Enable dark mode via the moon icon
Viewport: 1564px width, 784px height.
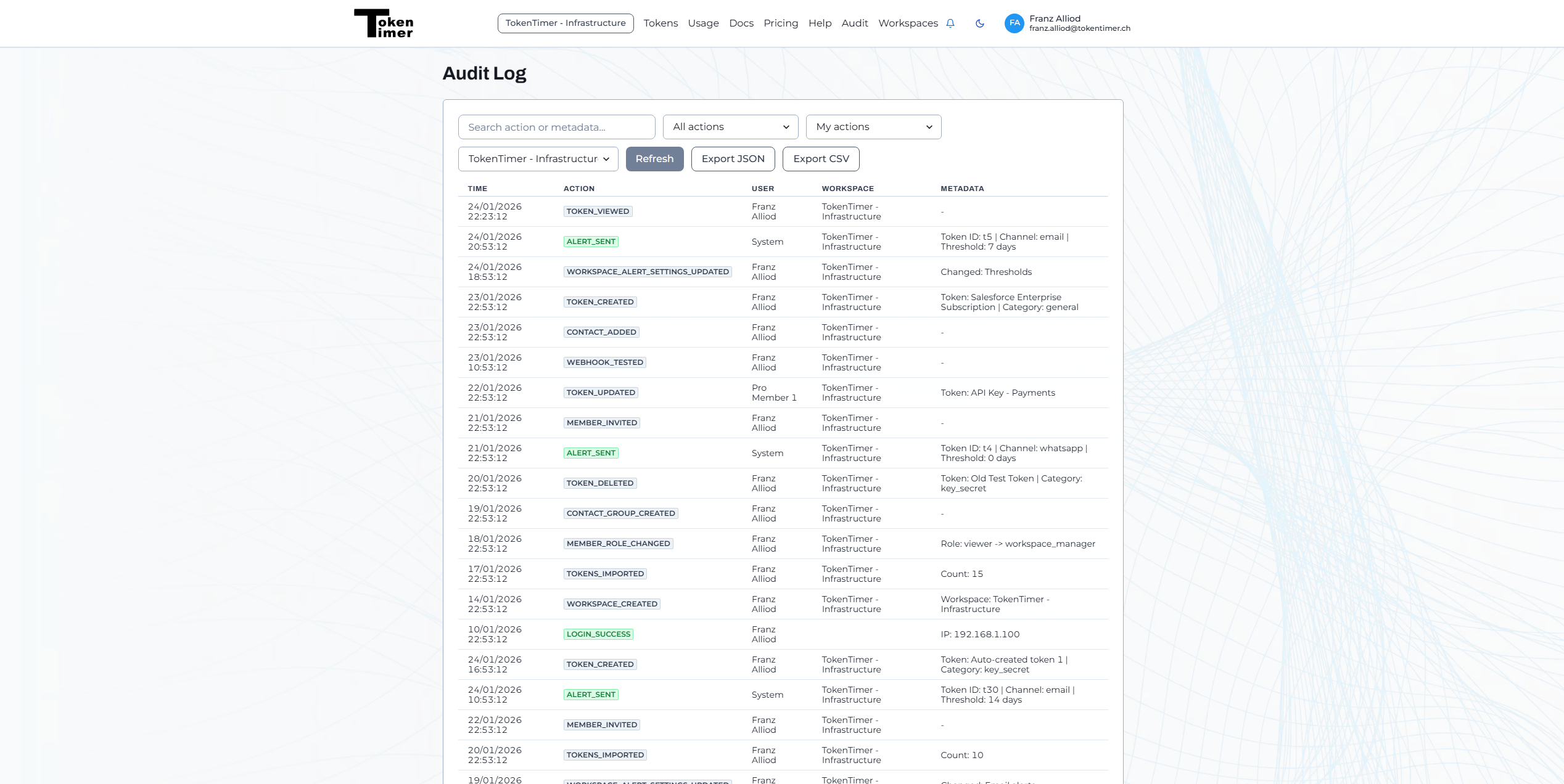point(981,23)
